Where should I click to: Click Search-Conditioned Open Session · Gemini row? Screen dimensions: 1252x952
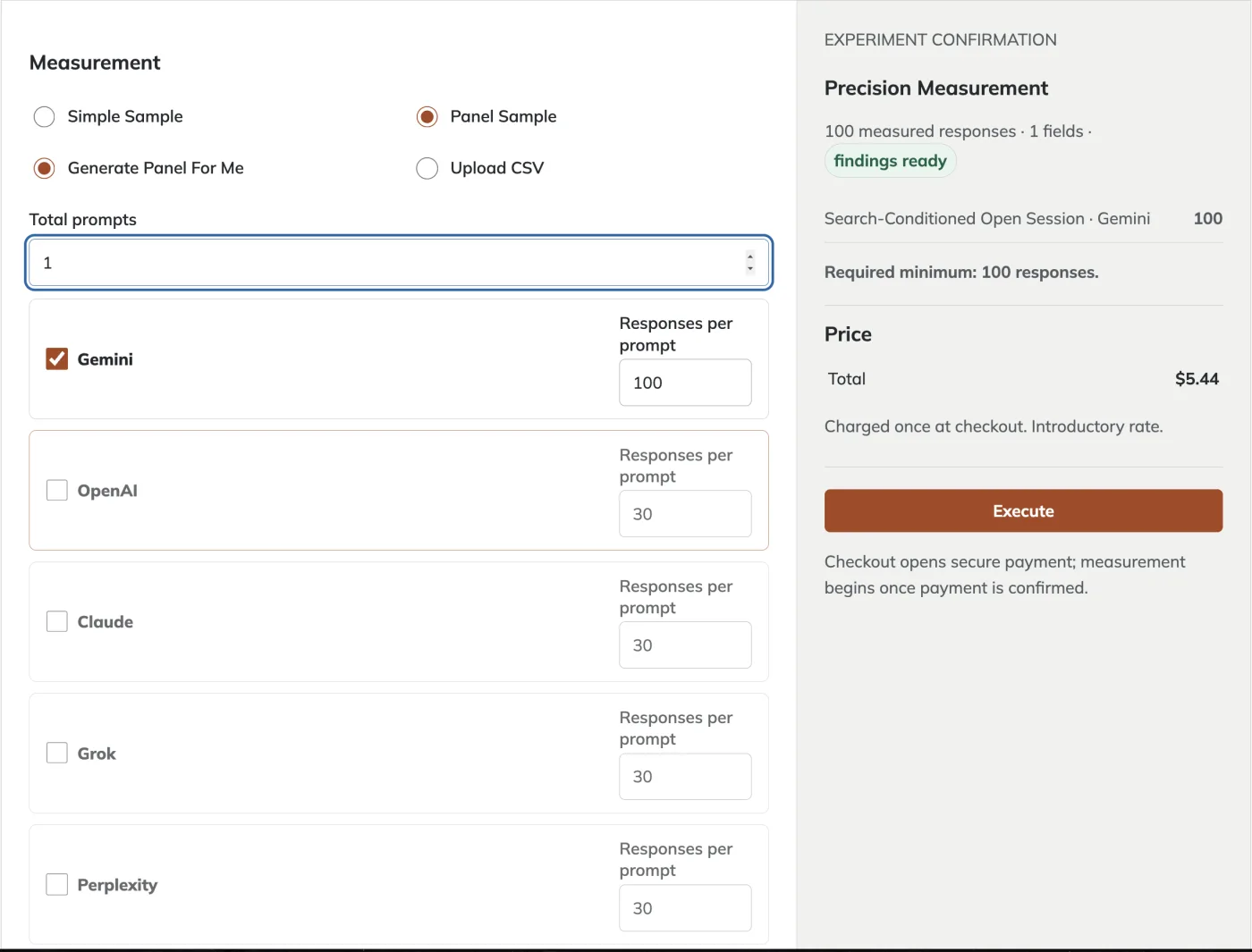[1023, 219]
